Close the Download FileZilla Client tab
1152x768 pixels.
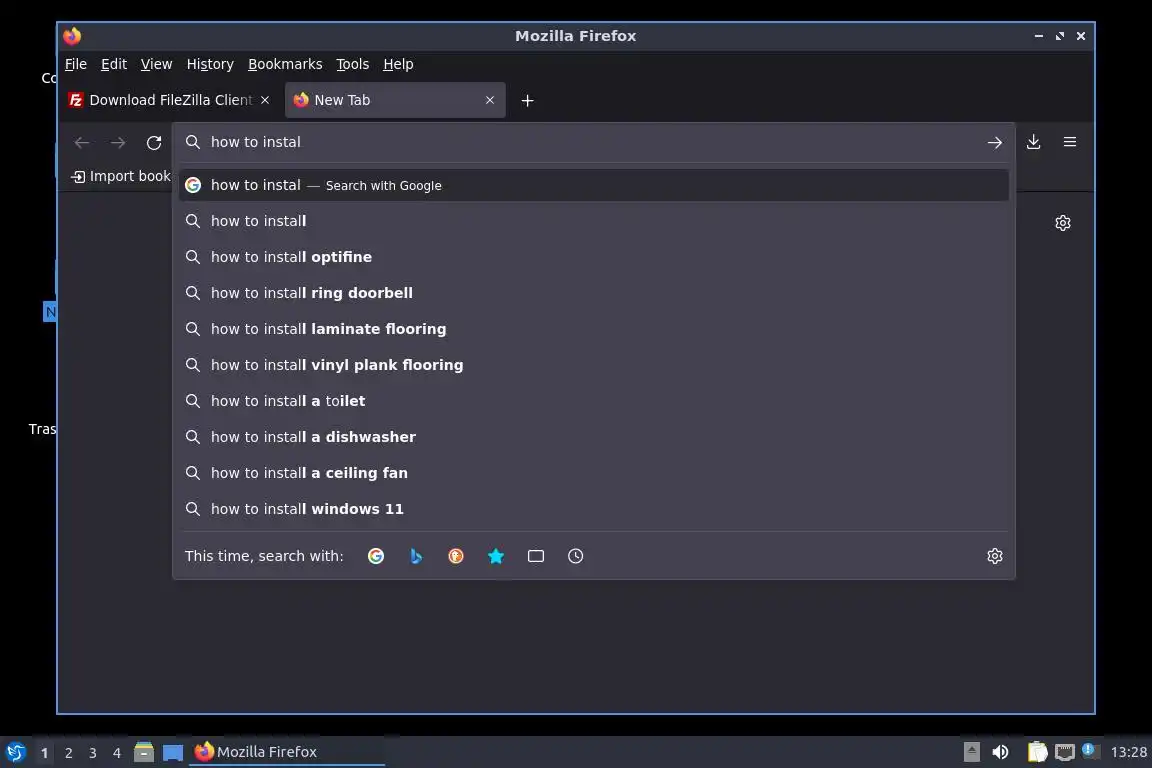pos(265,100)
